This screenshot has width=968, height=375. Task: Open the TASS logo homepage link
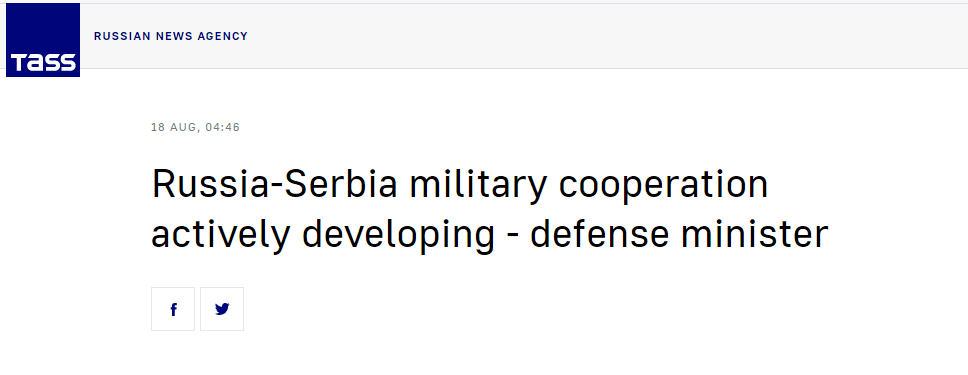click(x=43, y=40)
